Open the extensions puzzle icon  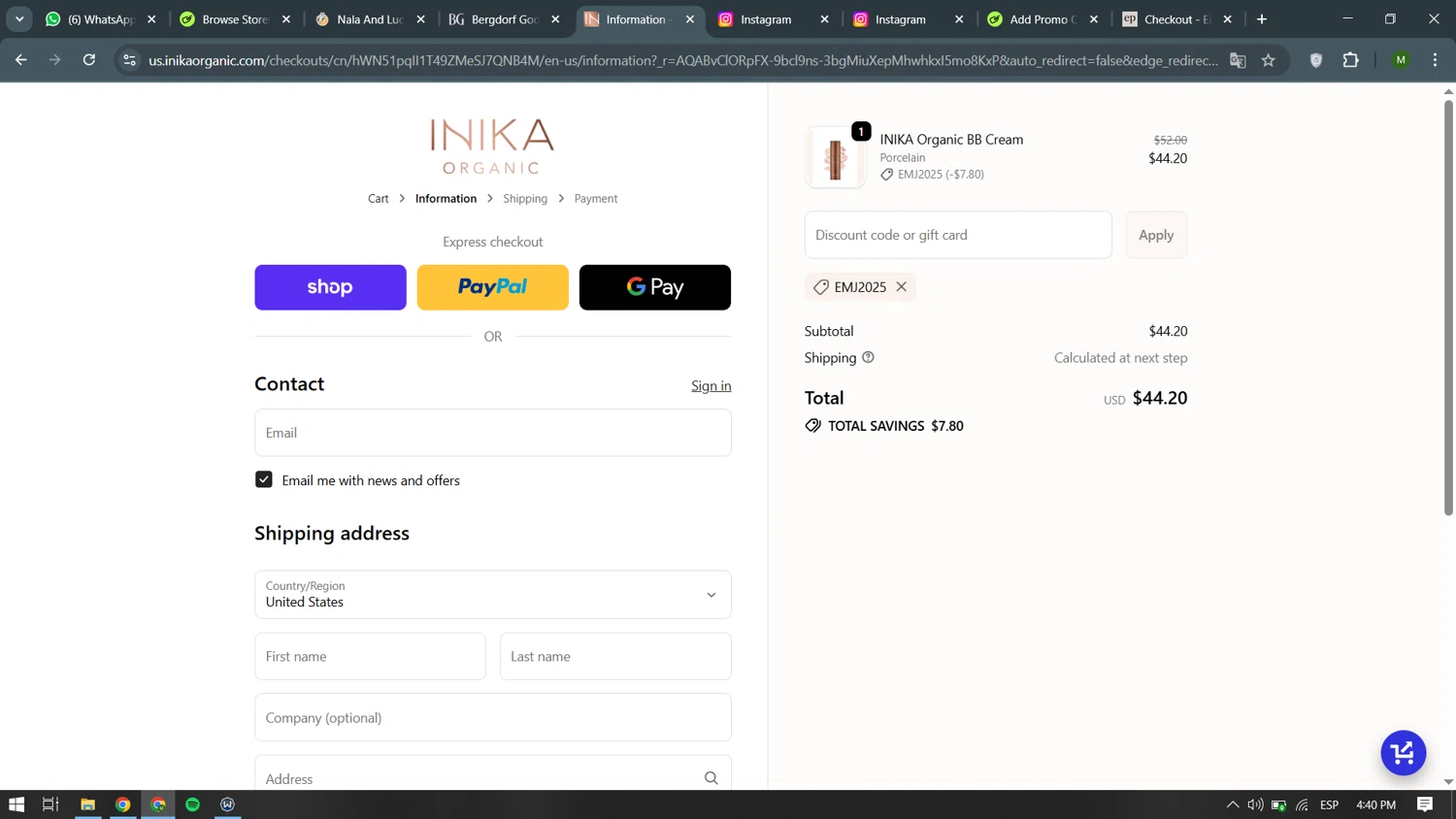coord(1350,60)
